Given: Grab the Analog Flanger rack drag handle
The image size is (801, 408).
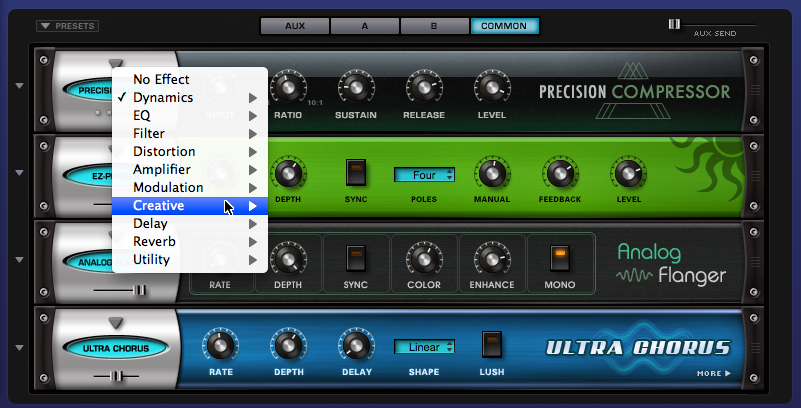Looking at the screenshot, I should tap(756, 261).
